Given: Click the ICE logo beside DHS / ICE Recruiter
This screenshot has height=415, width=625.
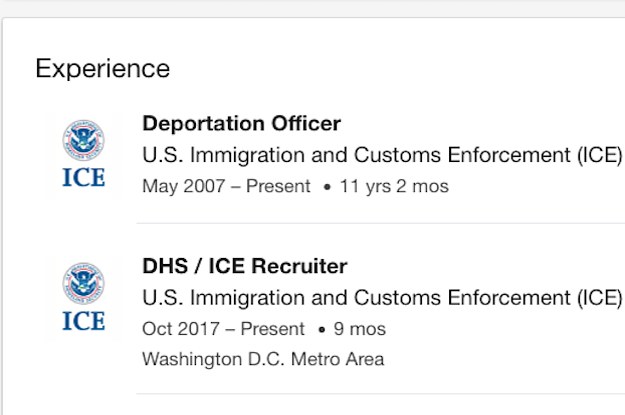Looking at the screenshot, I should tap(83, 297).
